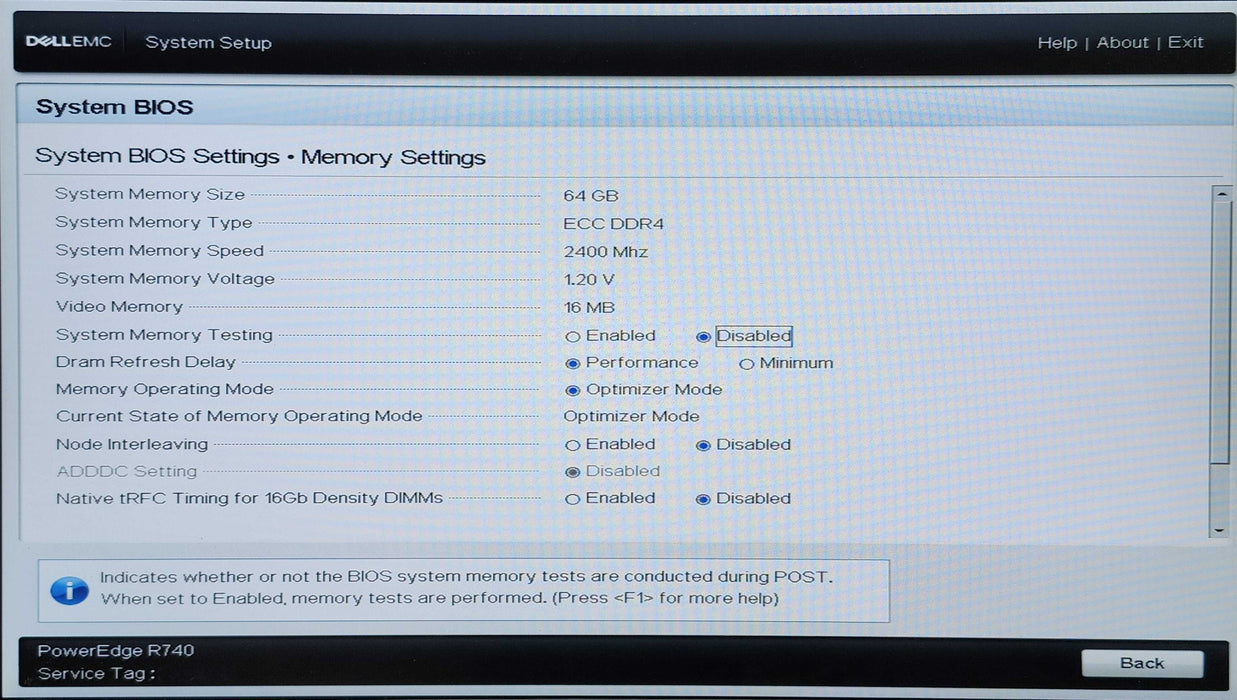Click the System Setup title
The height and width of the screenshot is (700, 1237).
click(x=208, y=43)
